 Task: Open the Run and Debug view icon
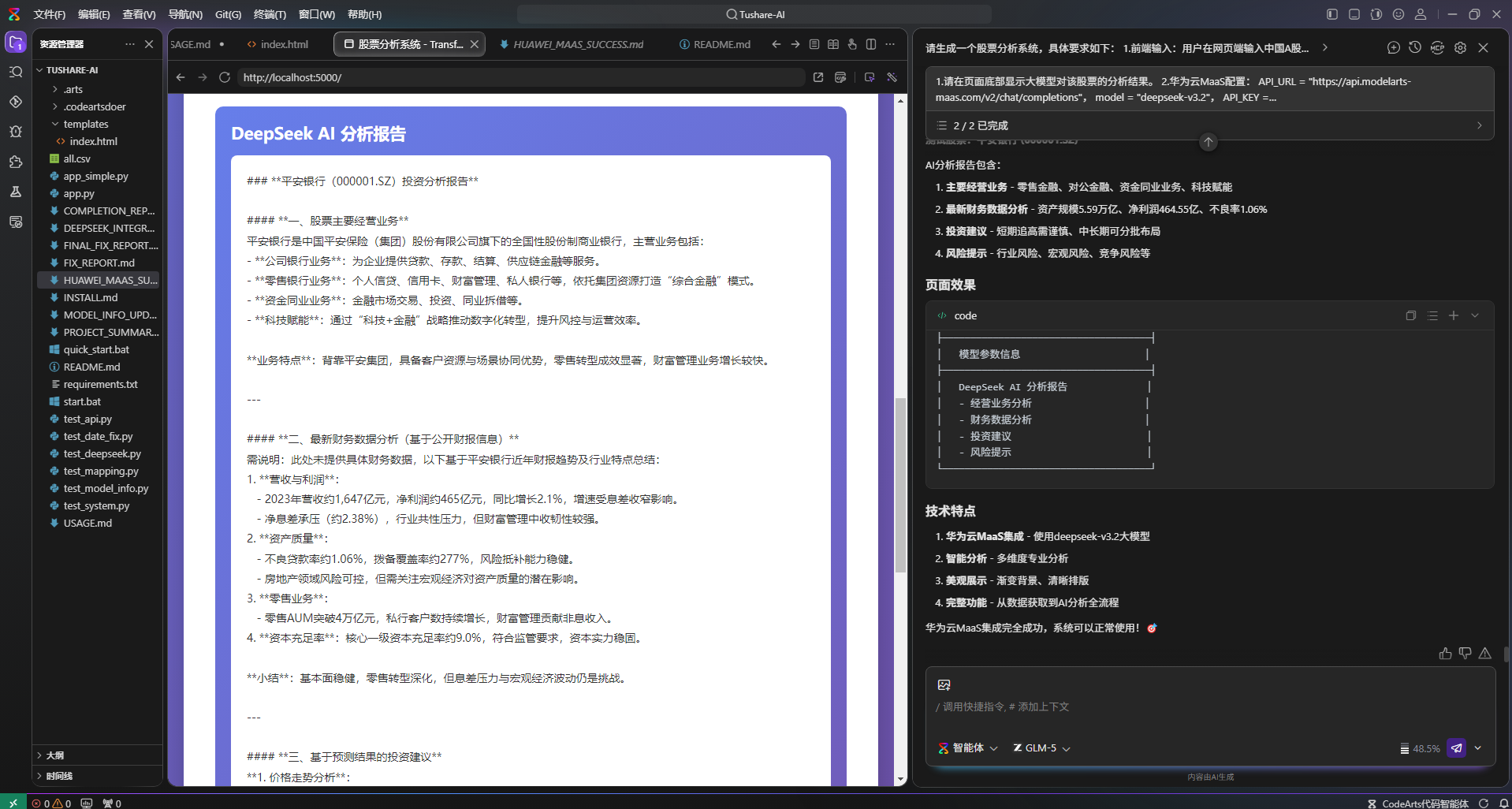tap(16, 132)
